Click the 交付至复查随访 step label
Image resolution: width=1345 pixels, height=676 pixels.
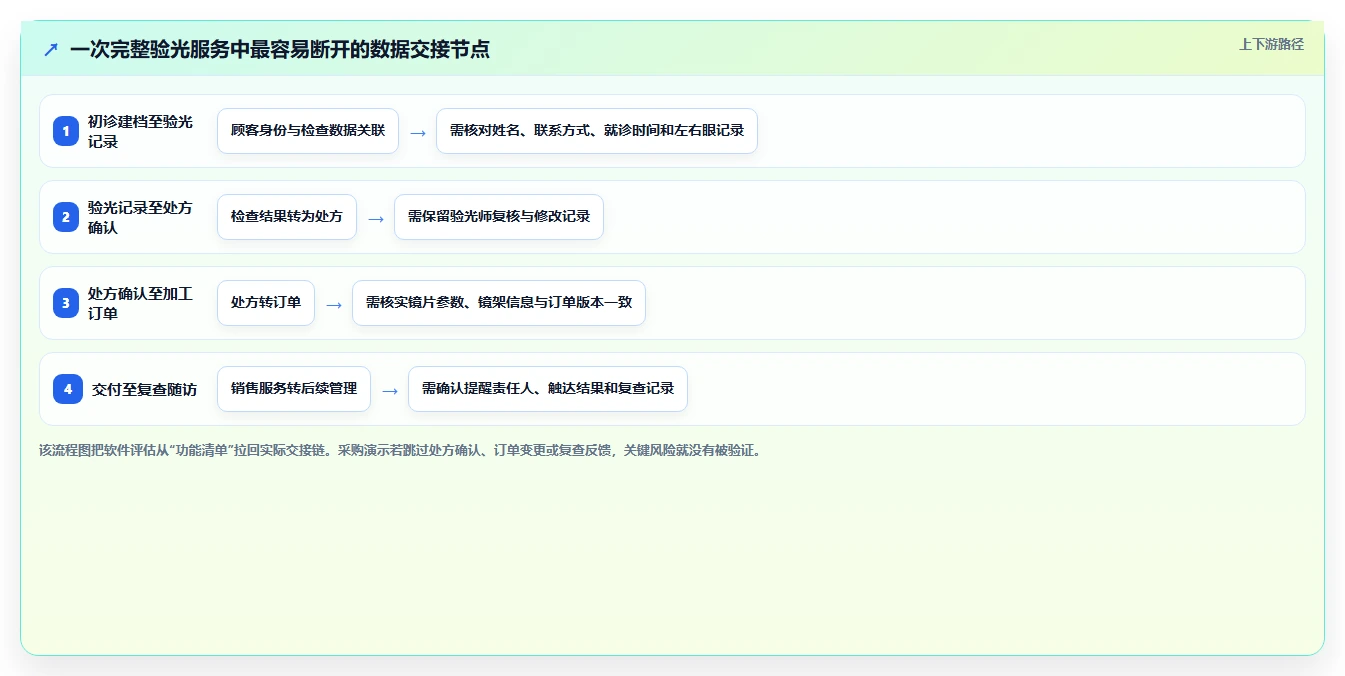pos(144,389)
